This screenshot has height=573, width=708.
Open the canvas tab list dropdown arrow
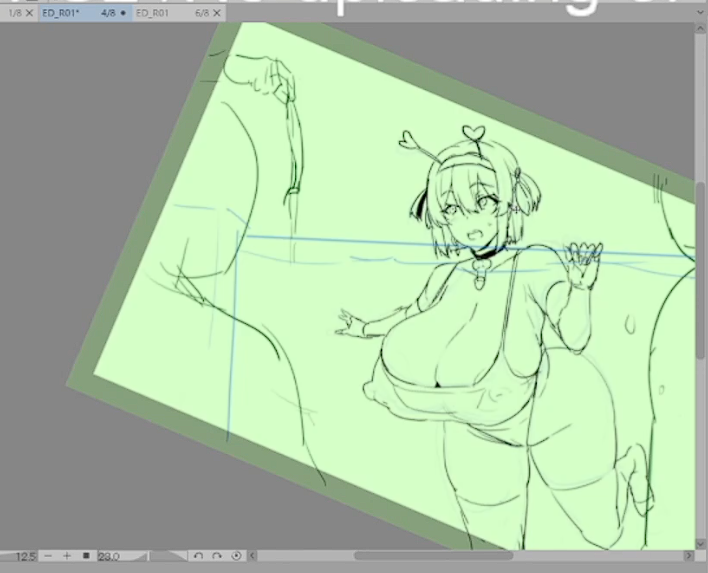700,13
